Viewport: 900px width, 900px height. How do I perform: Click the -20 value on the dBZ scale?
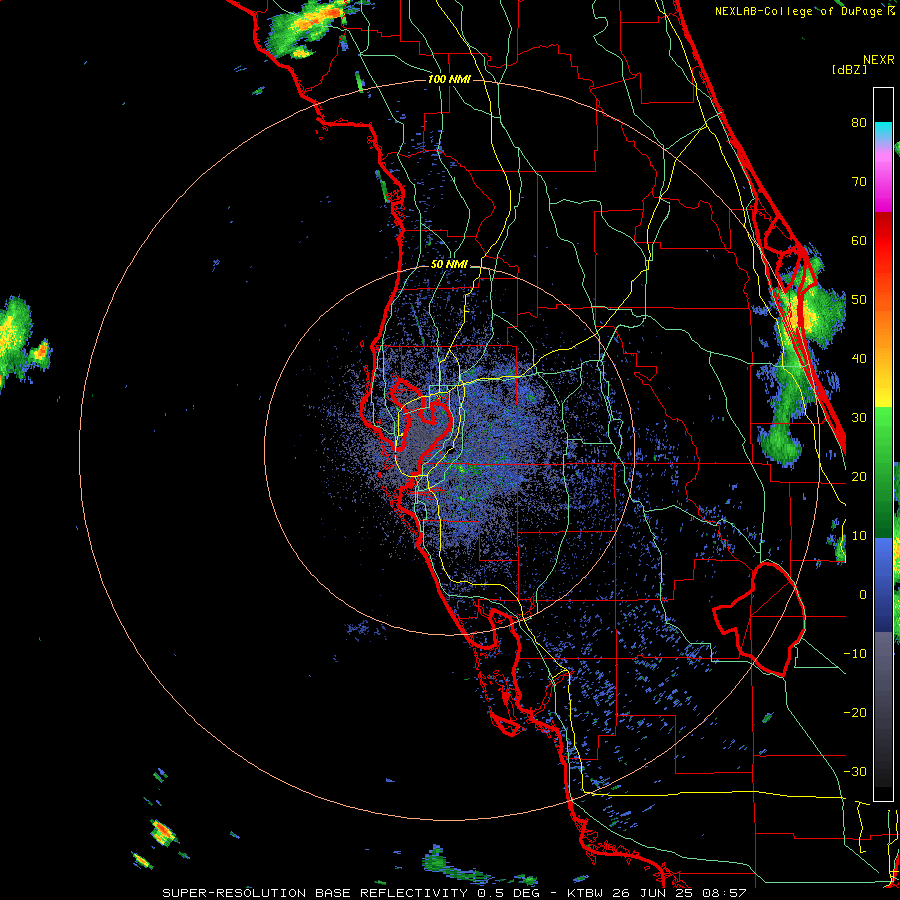[855, 712]
